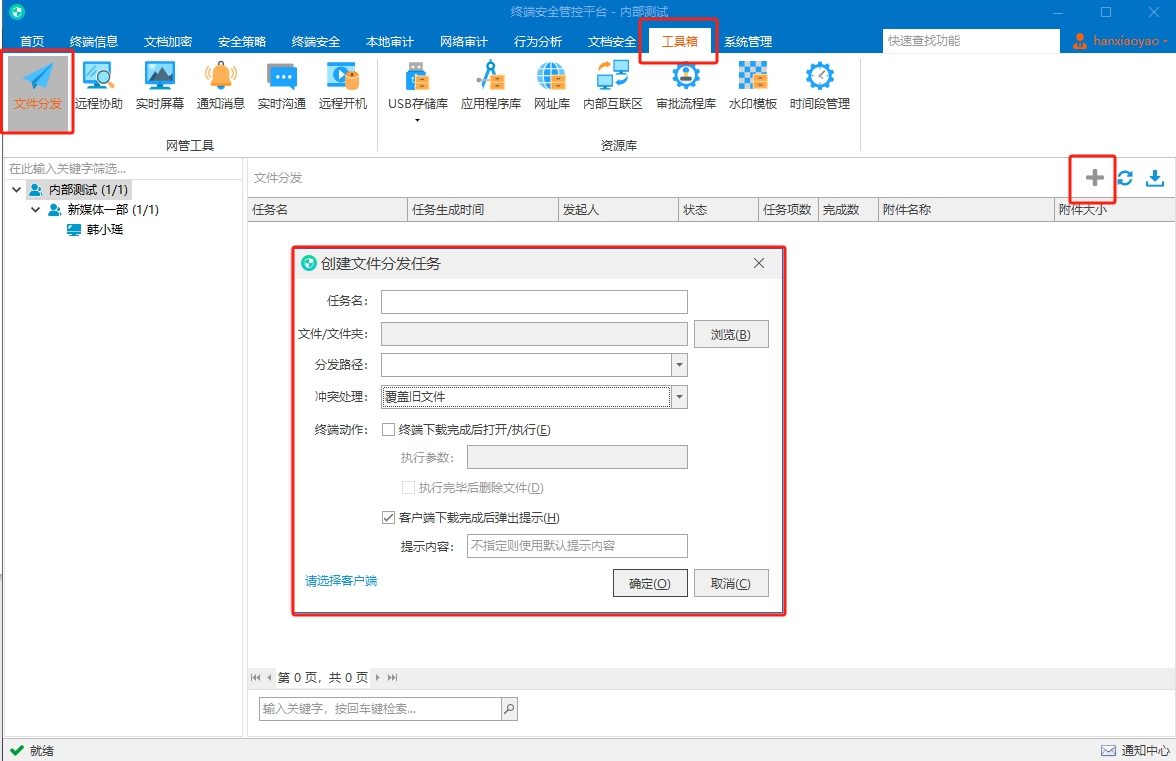Click the 浏览(B) browse button
The height and width of the screenshot is (761, 1176).
[731, 334]
